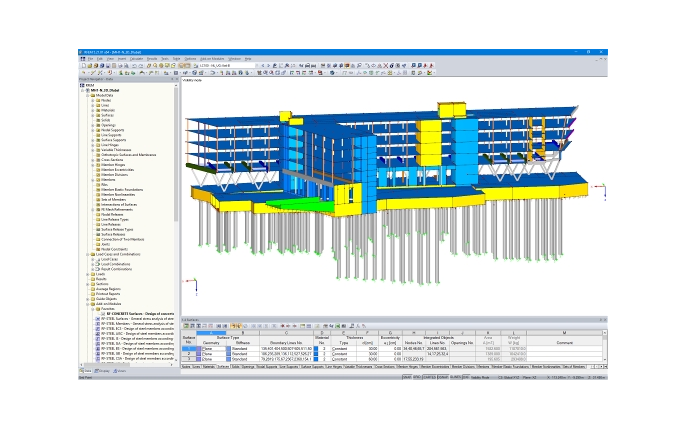Open the Help menu

248,59
